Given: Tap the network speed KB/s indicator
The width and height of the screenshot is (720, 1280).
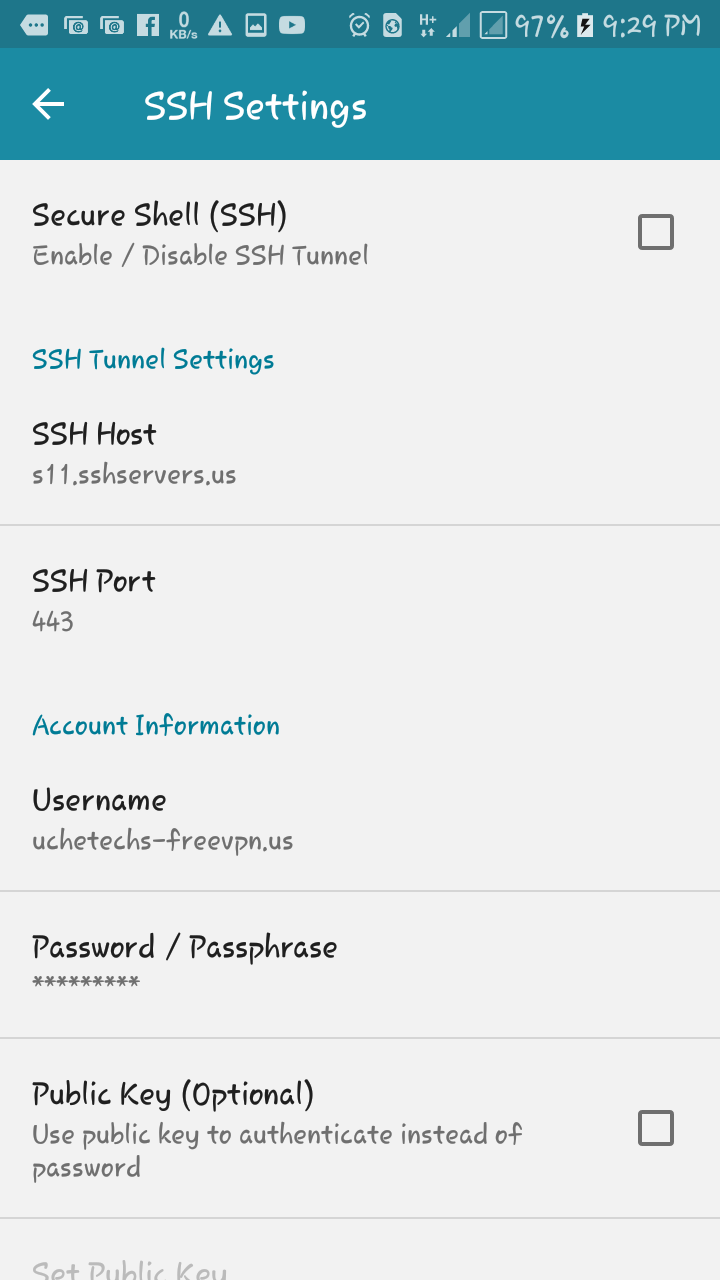Looking at the screenshot, I should pos(183,25).
